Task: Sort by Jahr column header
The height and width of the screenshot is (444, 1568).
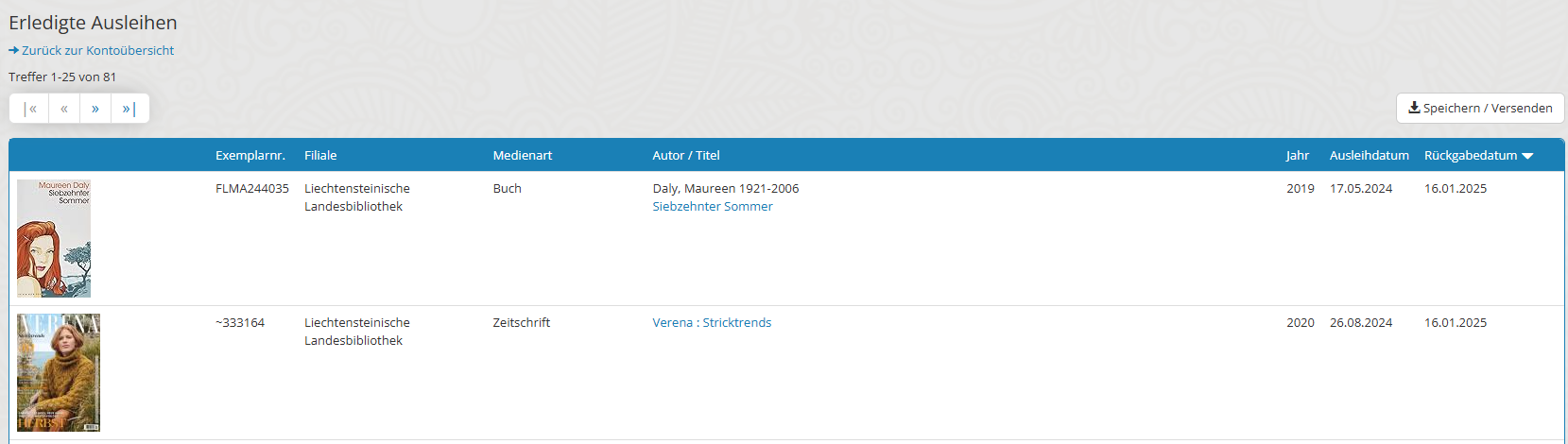Action: 1297,155
